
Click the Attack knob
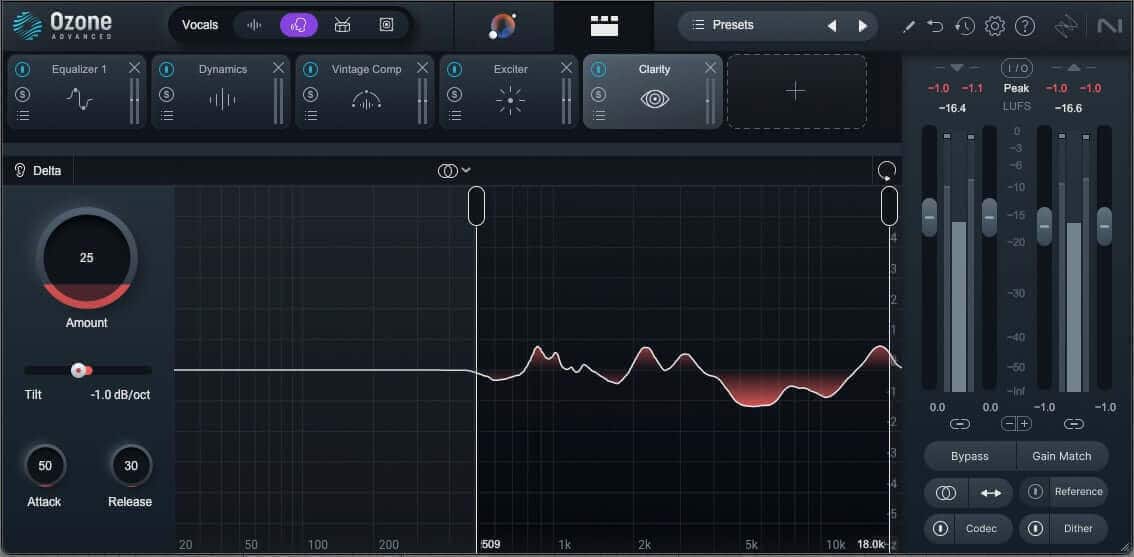click(x=45, y=466)
